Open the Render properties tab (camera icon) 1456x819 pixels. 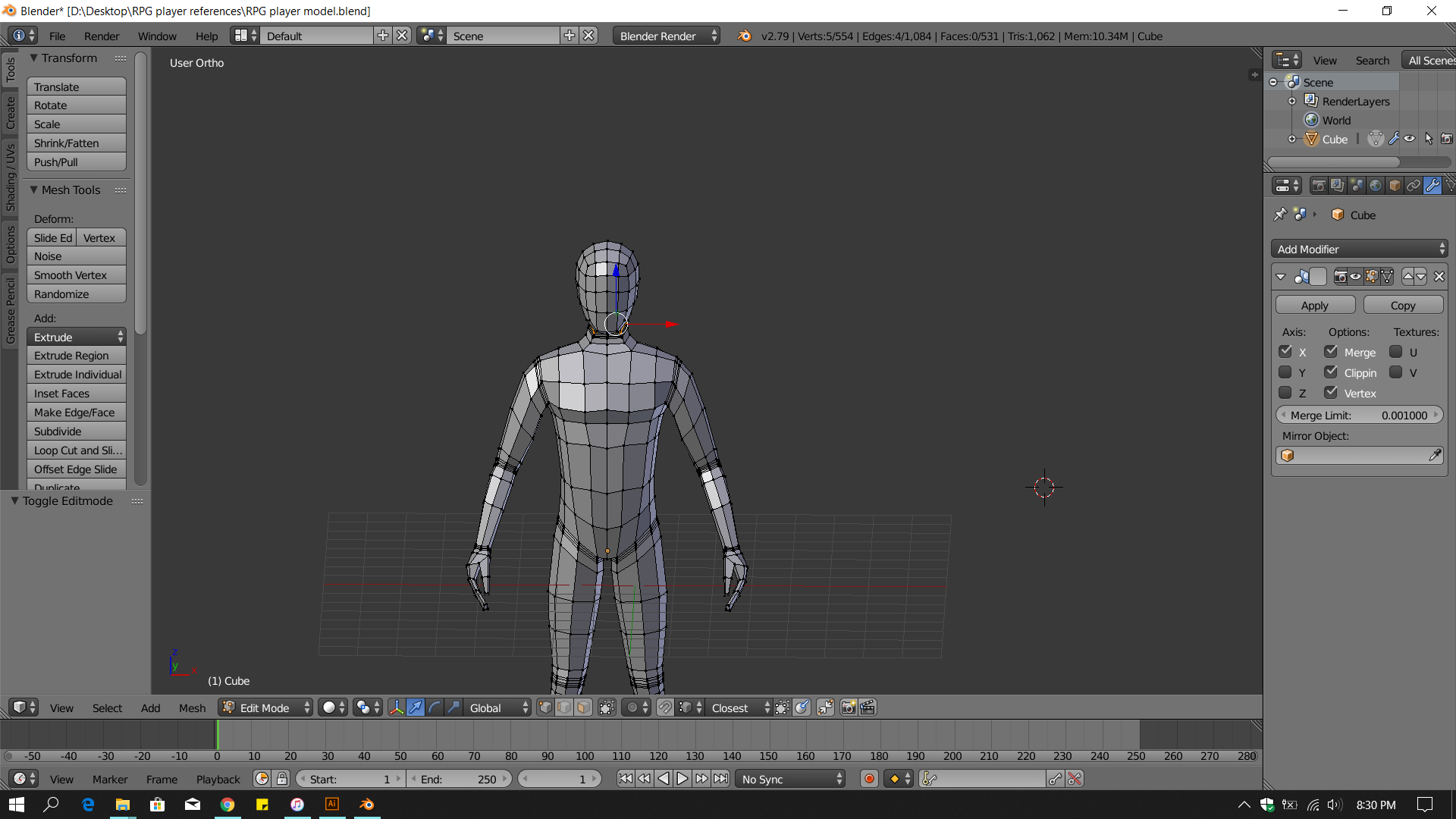[1319, 186]
